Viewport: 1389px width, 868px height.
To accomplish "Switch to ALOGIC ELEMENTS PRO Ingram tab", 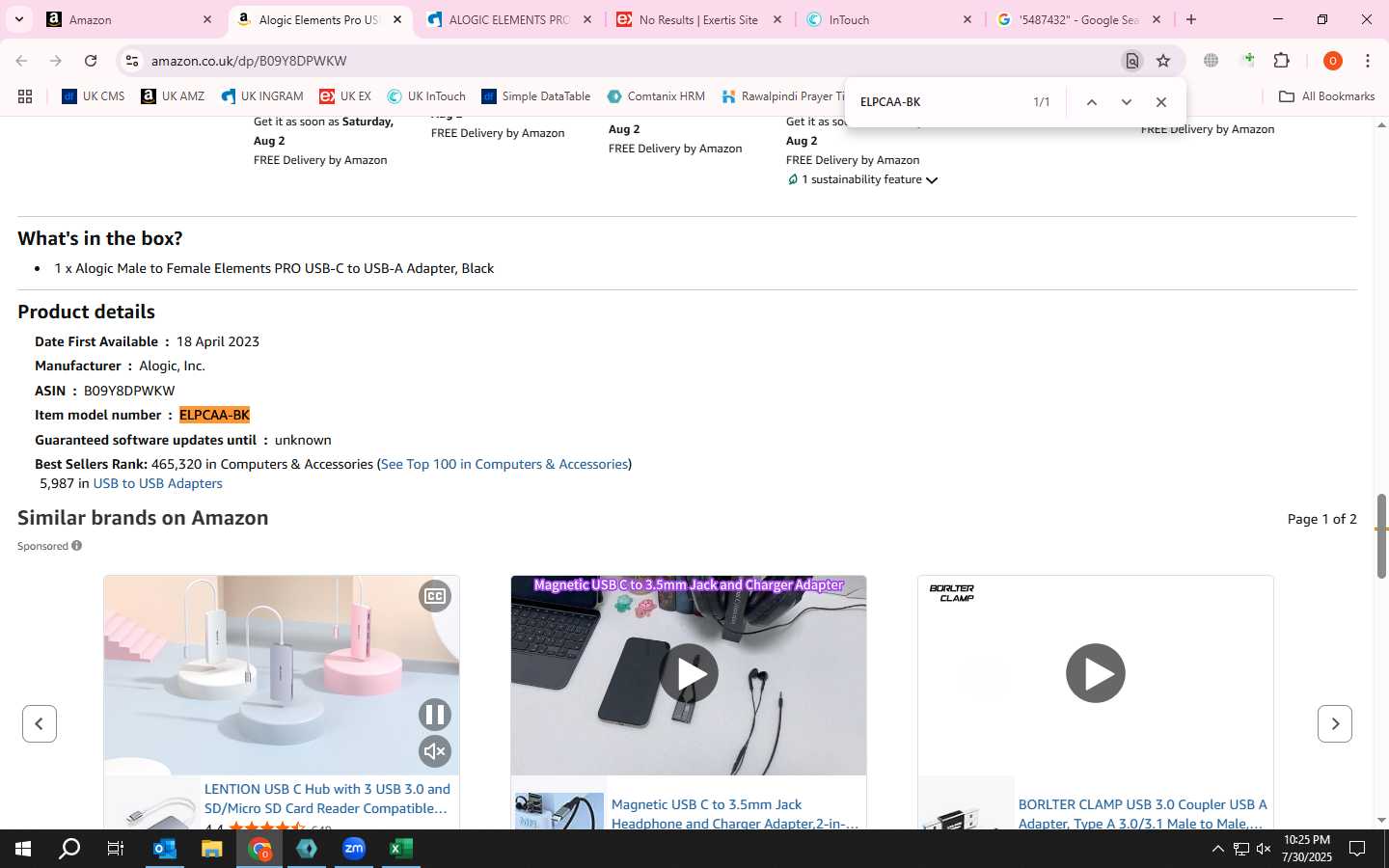I will [x=508, y=19].
